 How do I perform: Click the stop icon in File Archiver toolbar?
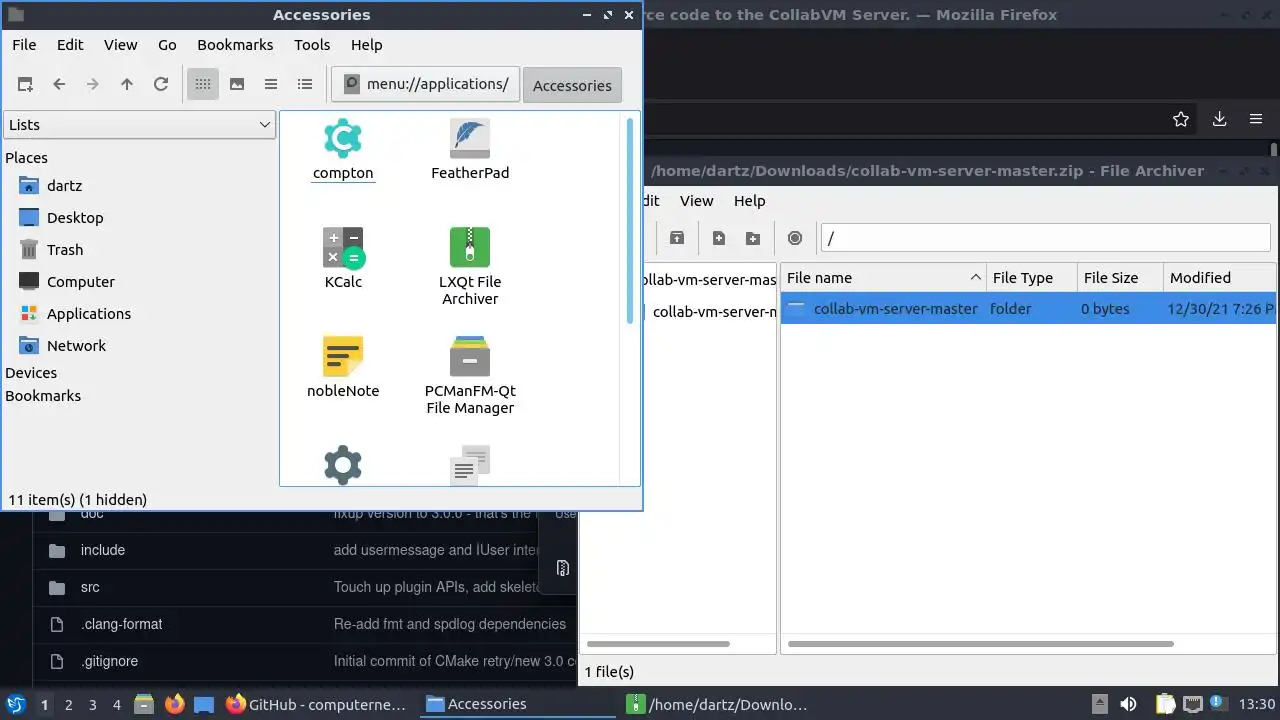pyautogui.click(x=795, y=238)
